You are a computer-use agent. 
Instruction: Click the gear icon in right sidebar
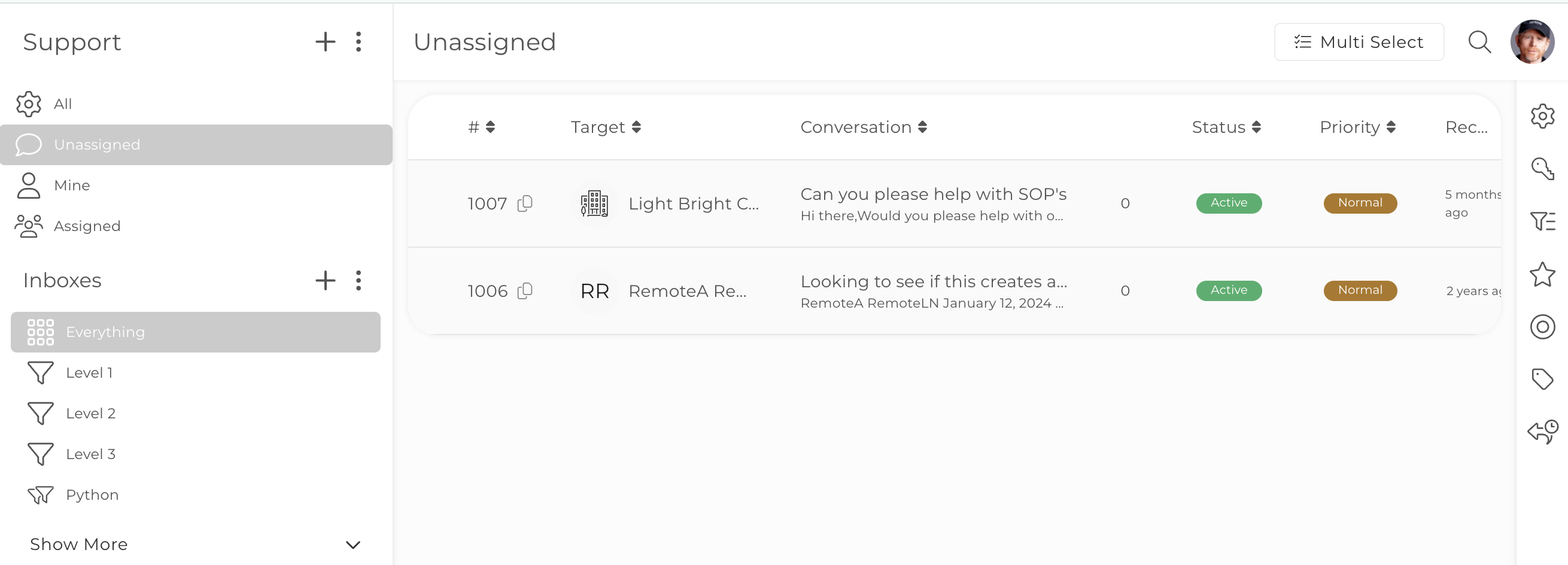point(1542,116)
